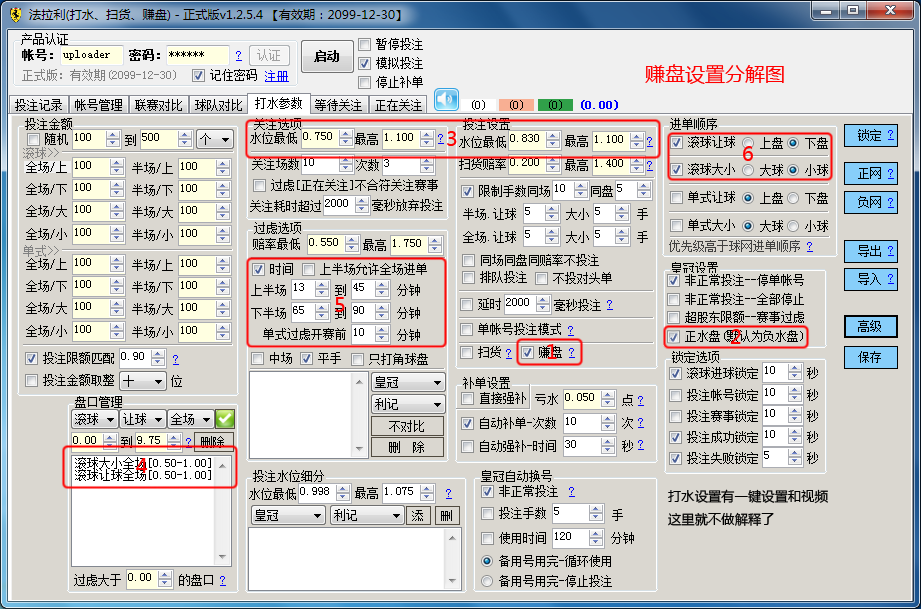Enable the 暂停投注 checkbox

pyautogui.click(x=367, y=45)
